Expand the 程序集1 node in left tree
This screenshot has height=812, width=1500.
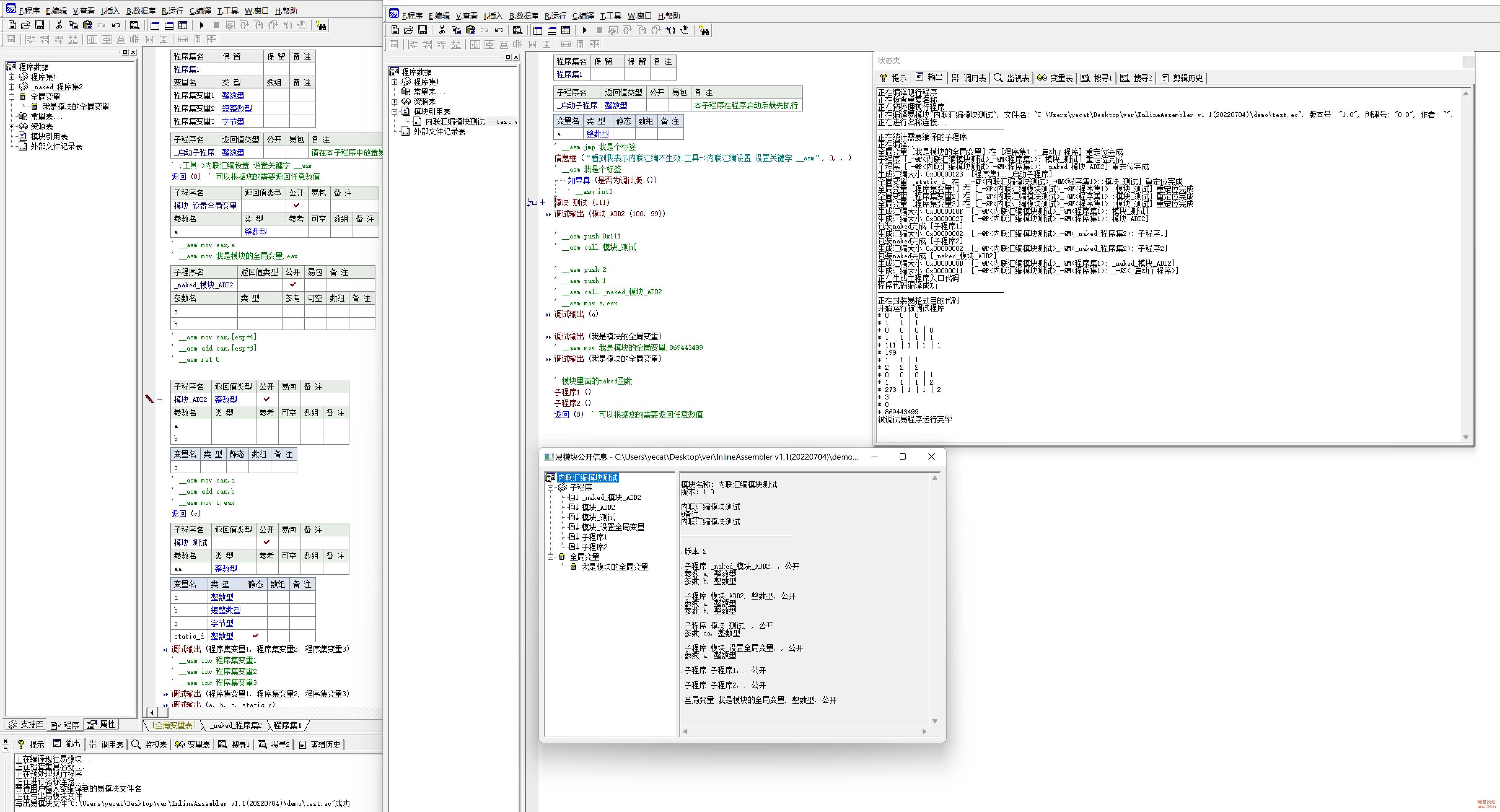11,77
